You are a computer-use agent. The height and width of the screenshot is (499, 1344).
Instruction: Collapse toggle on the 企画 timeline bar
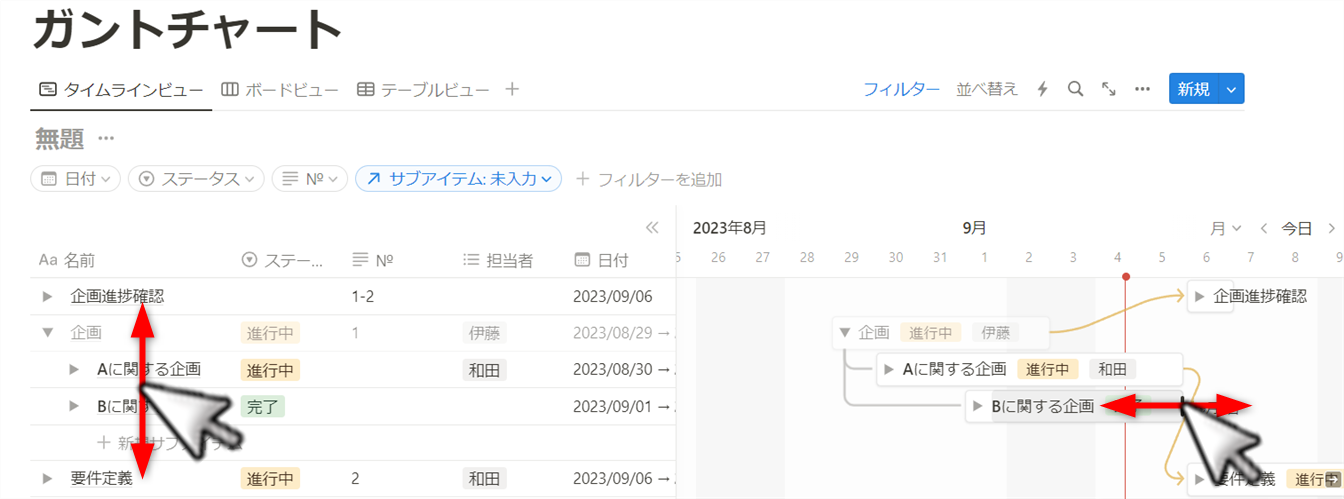[845, 333]
